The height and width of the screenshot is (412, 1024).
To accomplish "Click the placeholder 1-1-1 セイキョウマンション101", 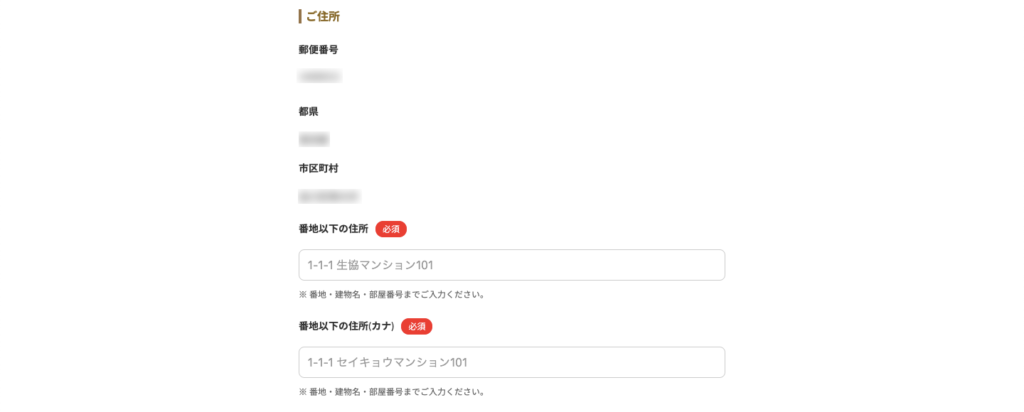I will (x=387, y=362).
